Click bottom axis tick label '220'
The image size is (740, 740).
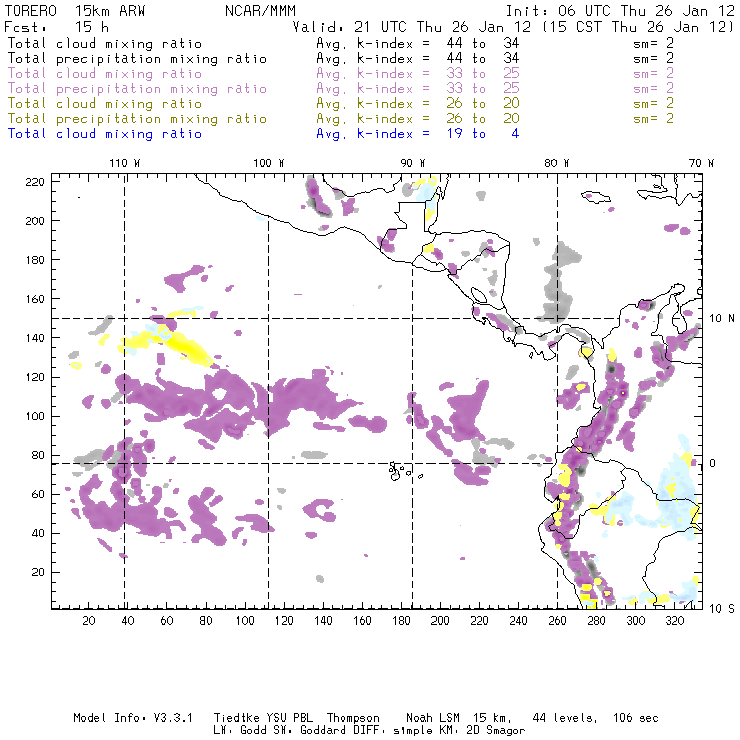pos(479,621)
